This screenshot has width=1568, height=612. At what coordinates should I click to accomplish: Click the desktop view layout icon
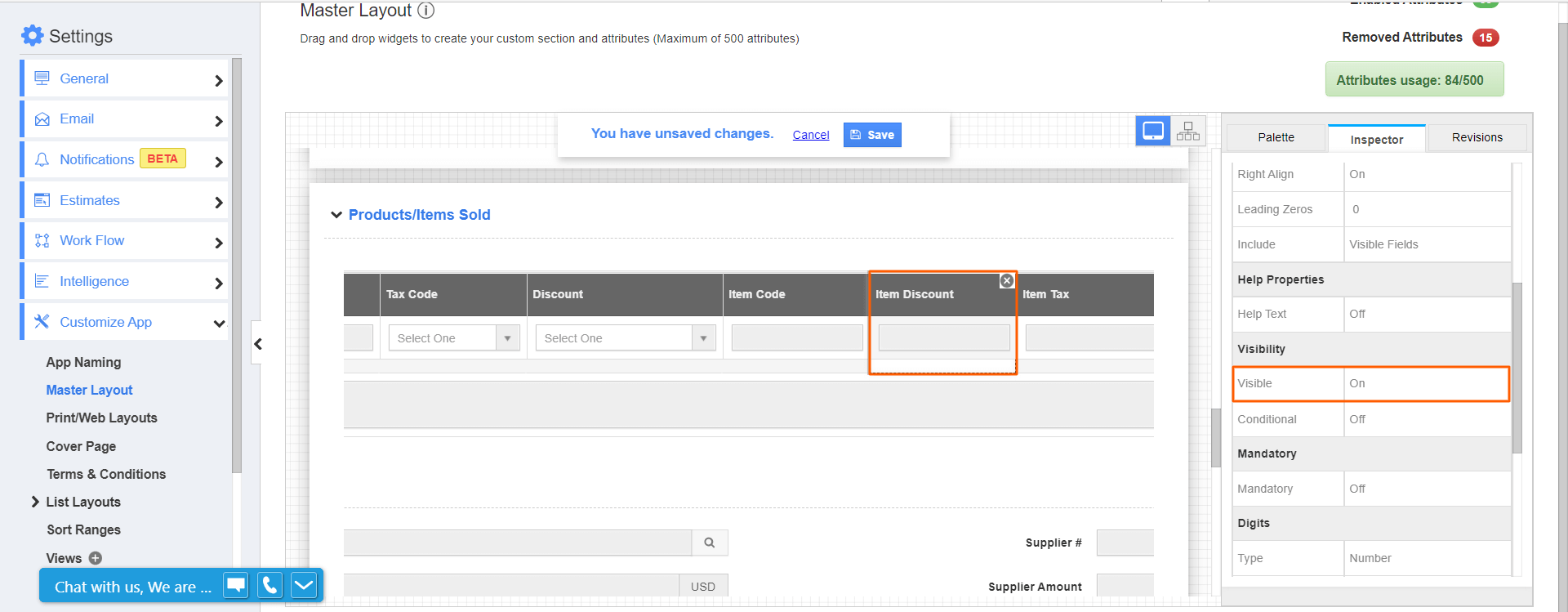[x=1152, y=131]
